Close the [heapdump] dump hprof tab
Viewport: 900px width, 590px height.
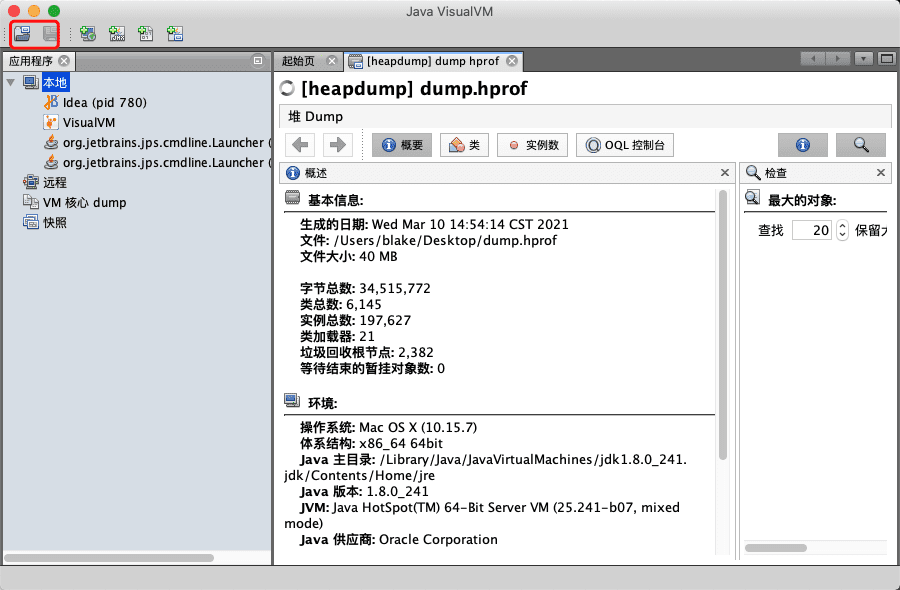click(512, 61)
